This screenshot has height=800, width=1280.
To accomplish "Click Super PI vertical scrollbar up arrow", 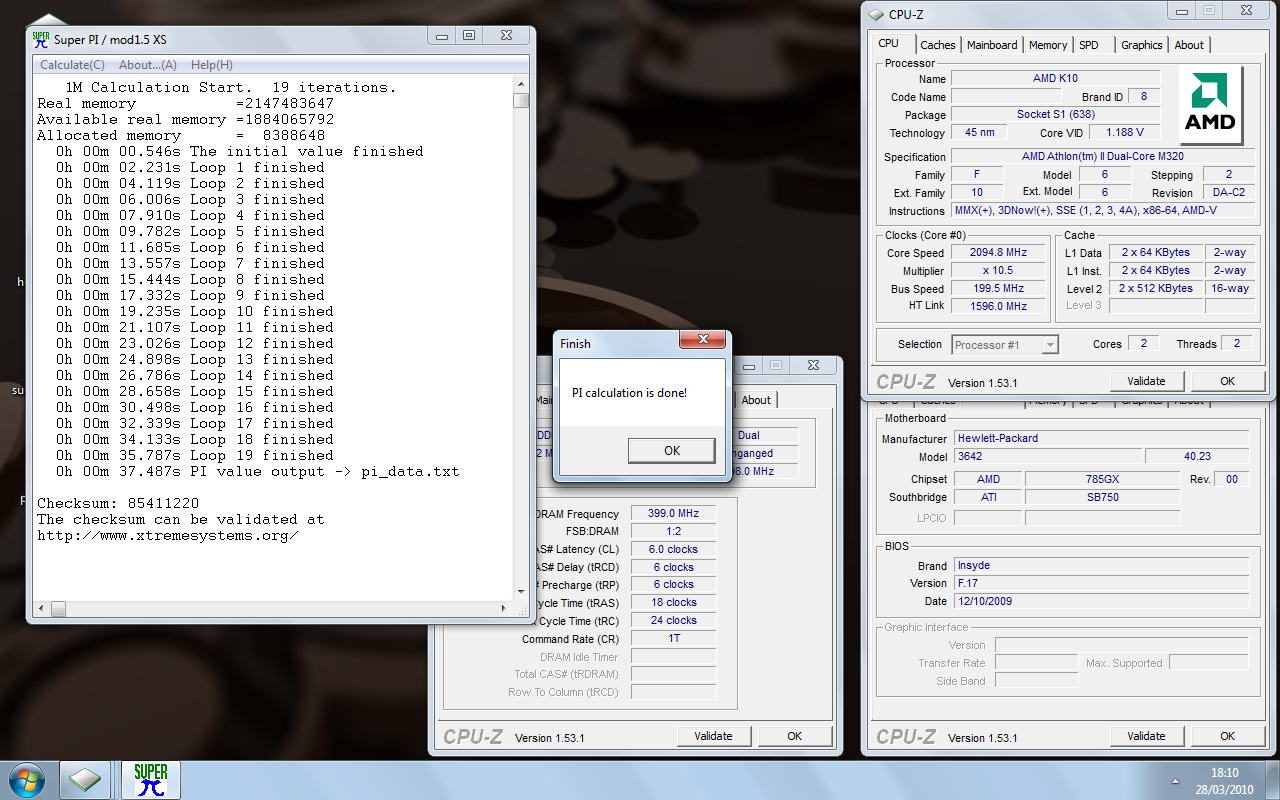I will [x=521, y=86].
